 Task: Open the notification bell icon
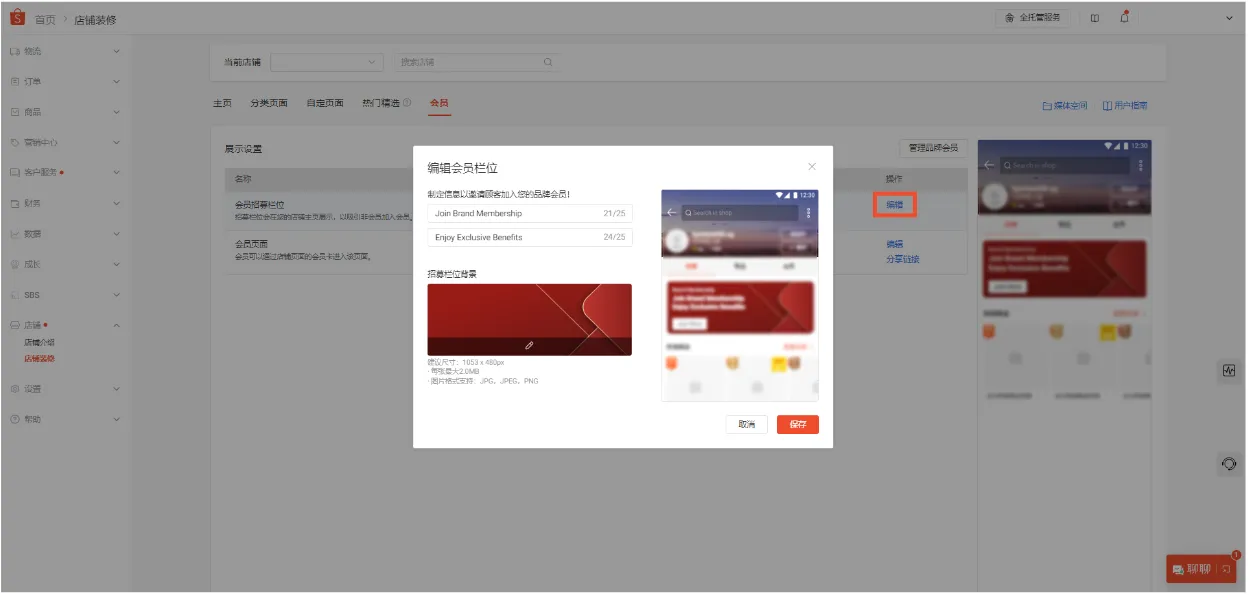pos(1125,17)
